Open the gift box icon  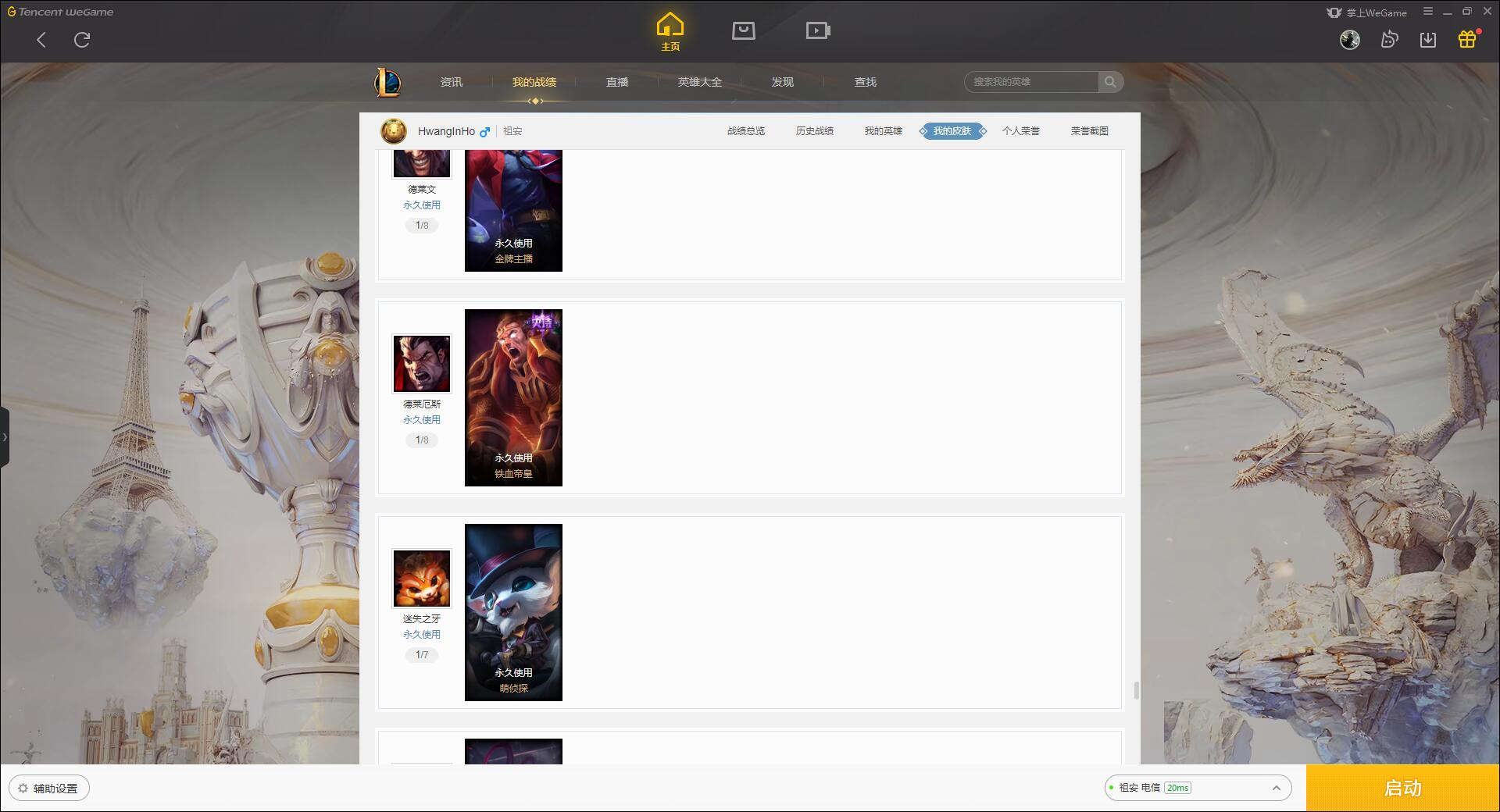[x=1467, y=39]
